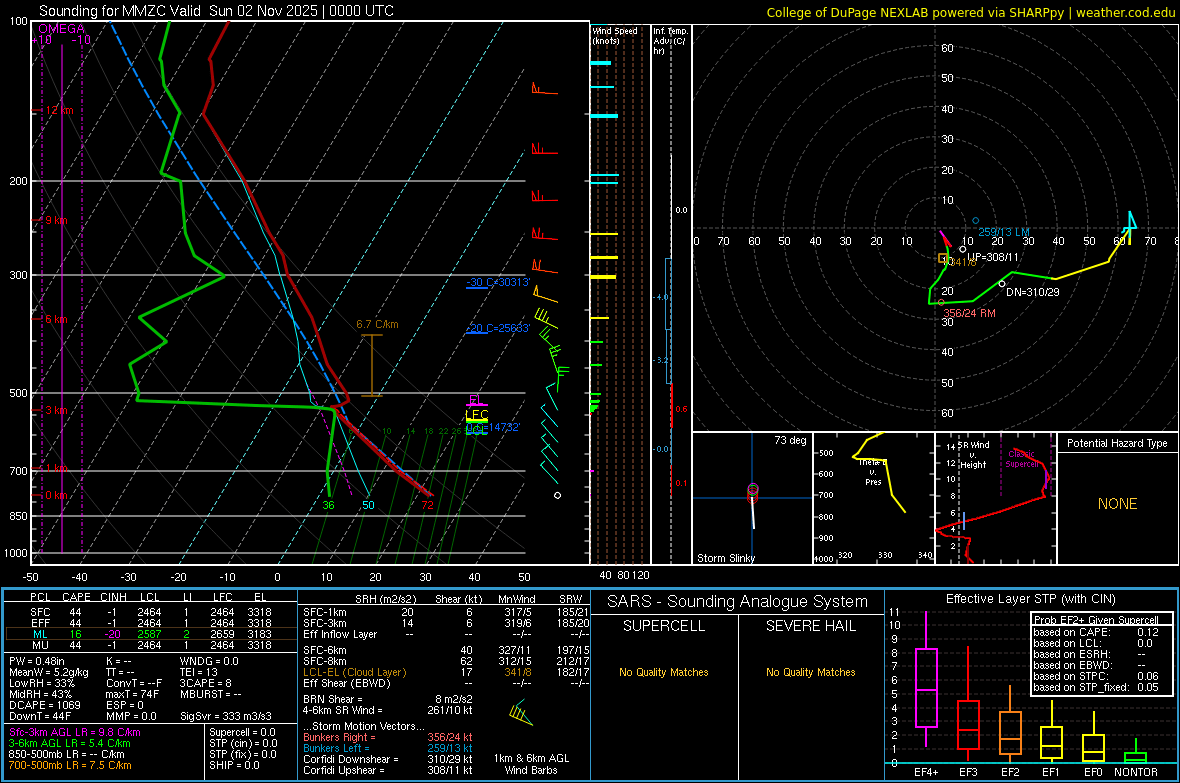Select the MU parcel row

[151, 645]
